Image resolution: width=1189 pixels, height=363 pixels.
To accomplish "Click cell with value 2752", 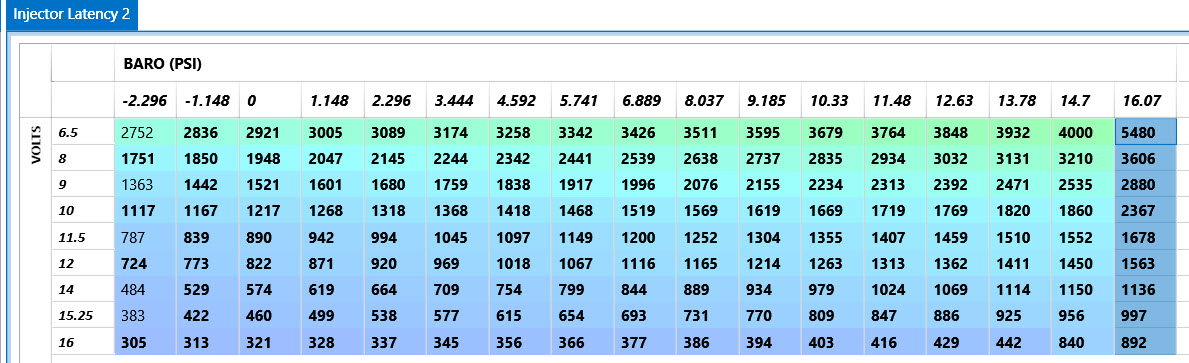I will coord(145,133).
